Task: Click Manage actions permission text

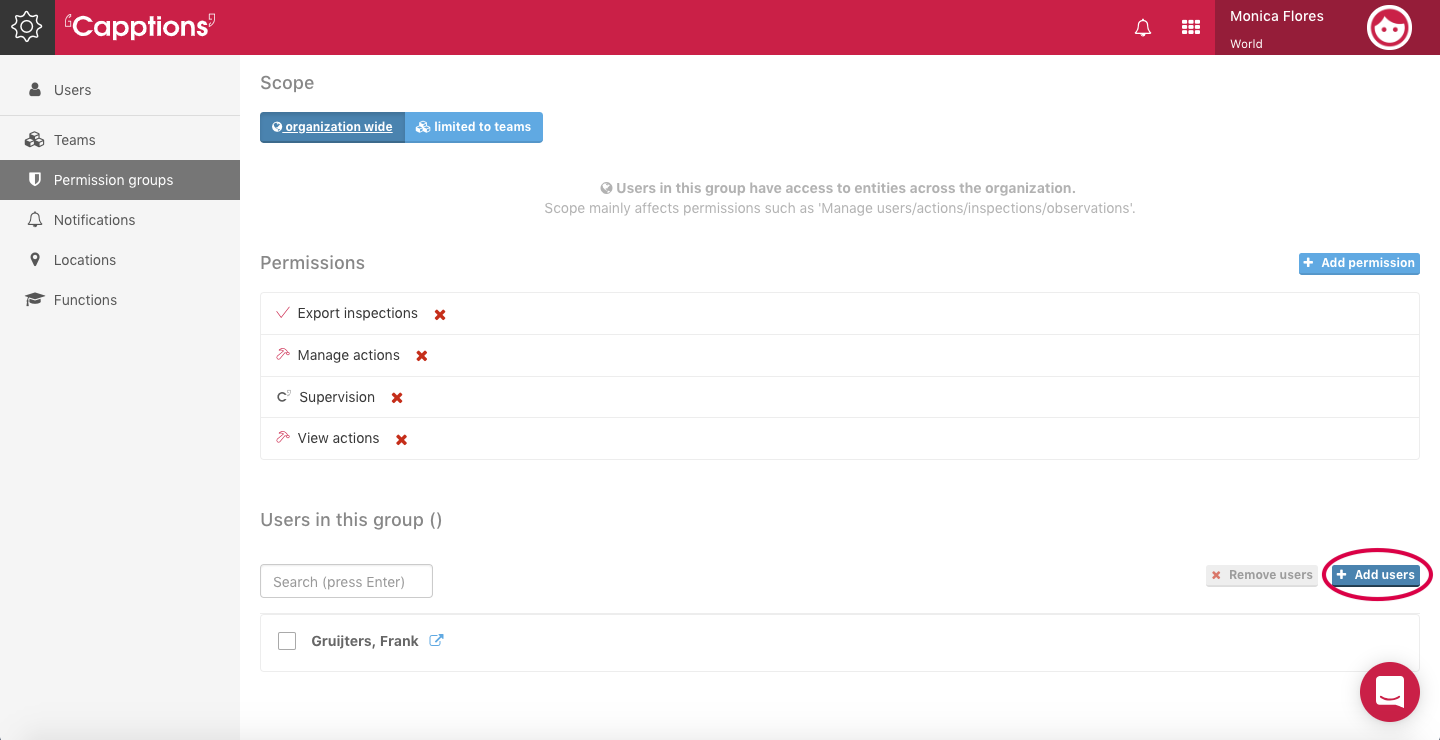Action: click(x=349, y=355)
